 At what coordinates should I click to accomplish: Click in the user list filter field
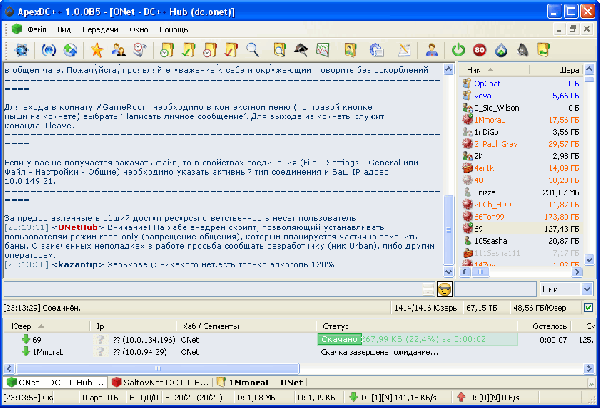495,289
